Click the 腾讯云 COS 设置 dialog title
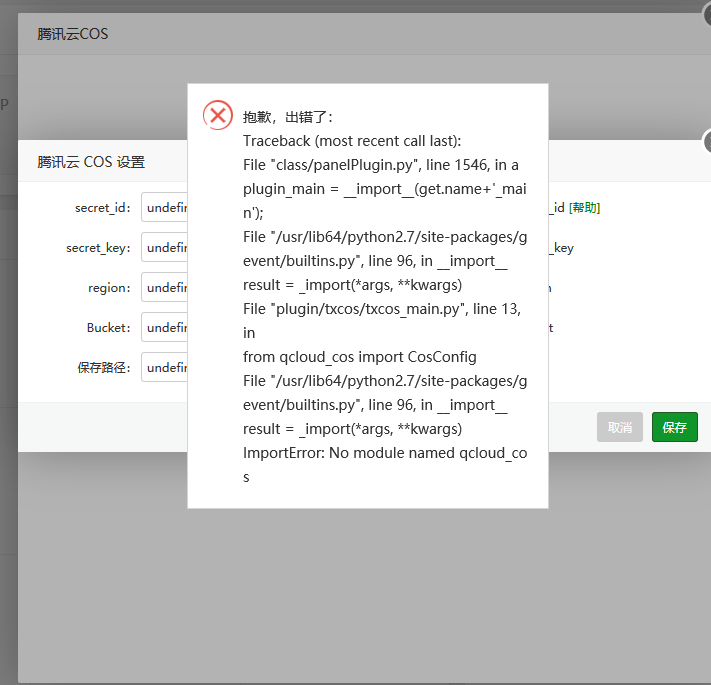 91,162
